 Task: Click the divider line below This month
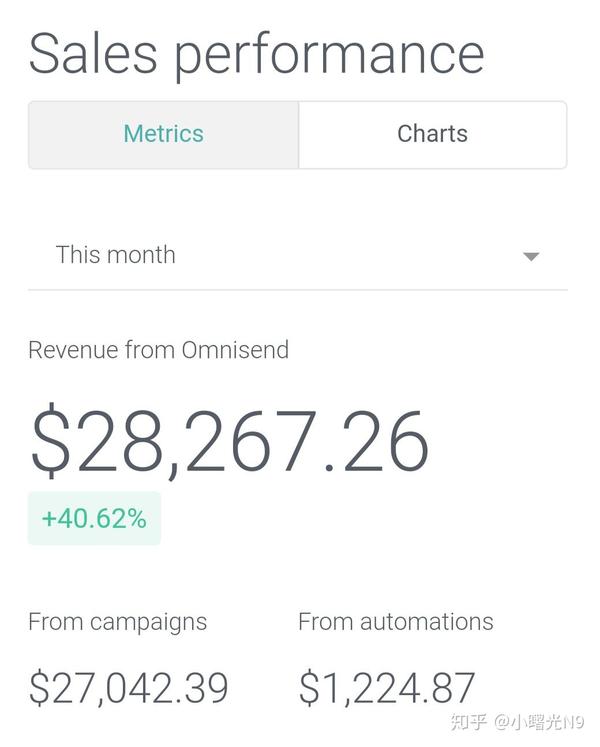tap(298, 289)
